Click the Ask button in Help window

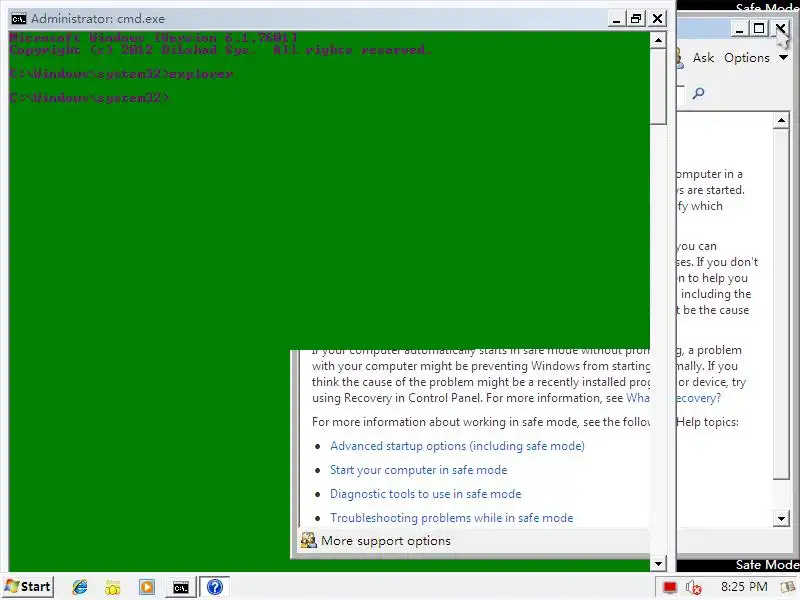703,58
